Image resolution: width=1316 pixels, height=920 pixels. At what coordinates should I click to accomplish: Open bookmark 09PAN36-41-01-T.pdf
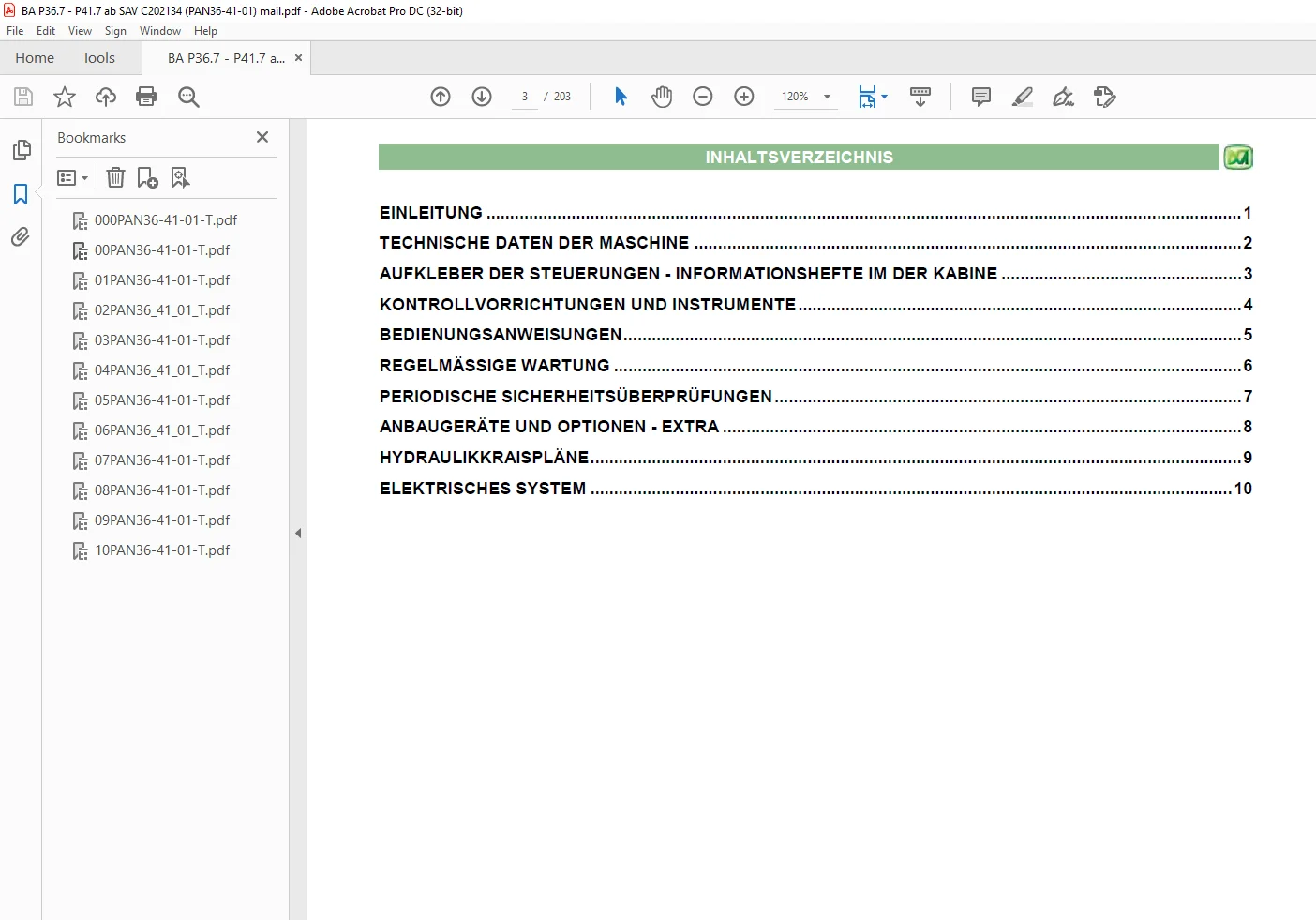pyautogui.click(x=162, y=520)
